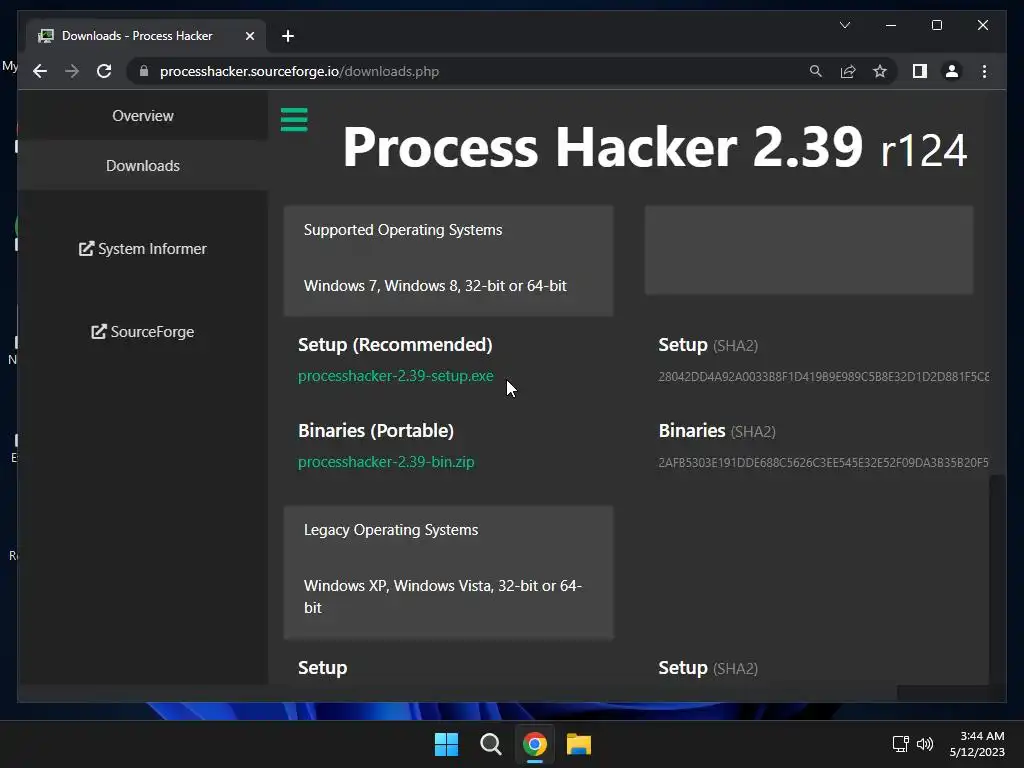Open a new tab with the plus button
The image size is (1024, 768).
coord(288,36)
